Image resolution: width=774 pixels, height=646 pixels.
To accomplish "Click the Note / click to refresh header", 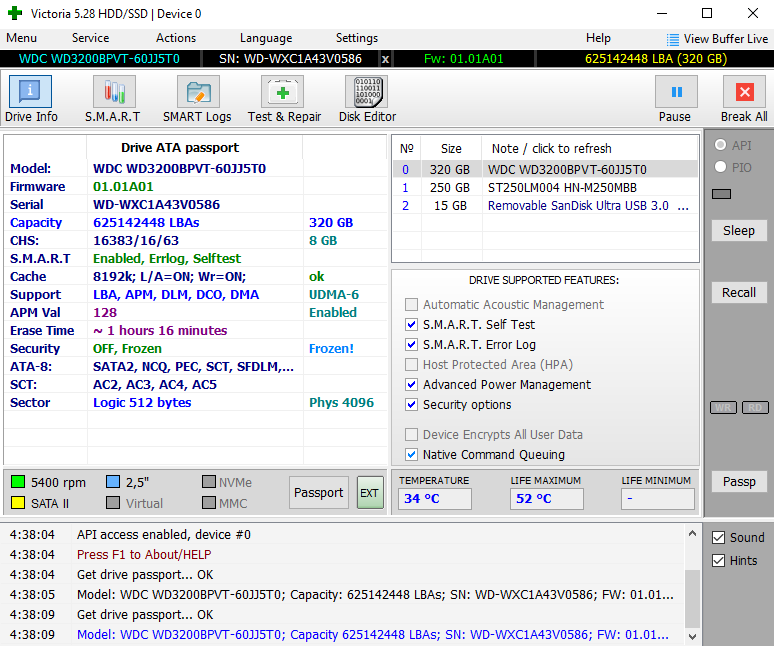I will 551,149.
